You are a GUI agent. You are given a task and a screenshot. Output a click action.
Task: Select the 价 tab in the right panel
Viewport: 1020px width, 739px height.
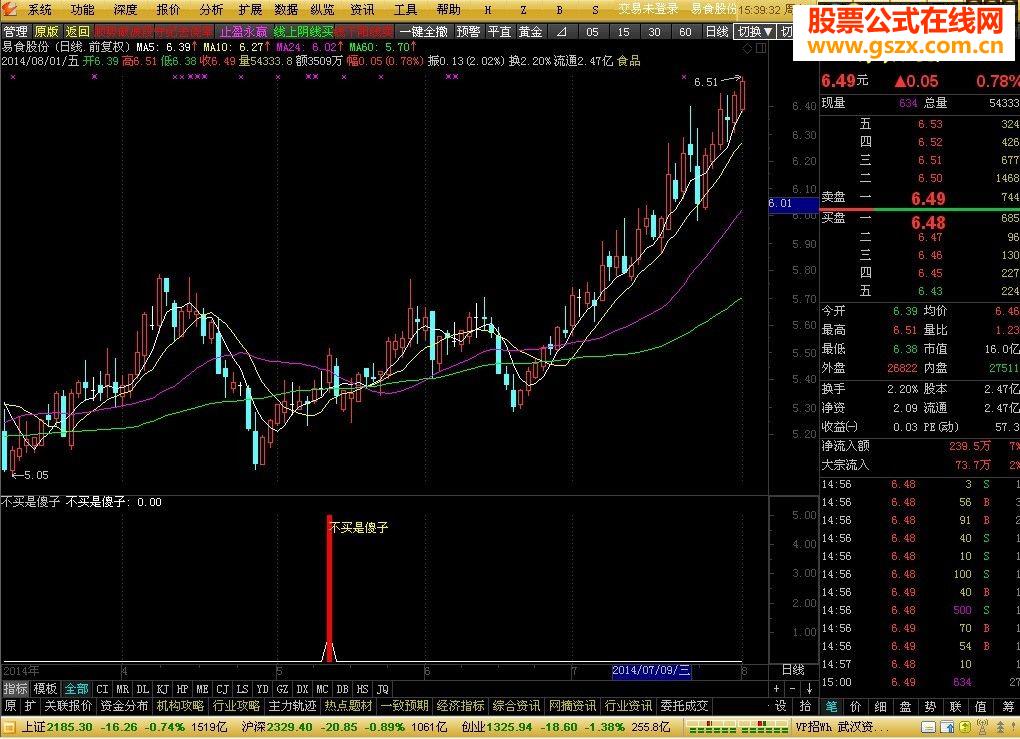tap(855, 706)
